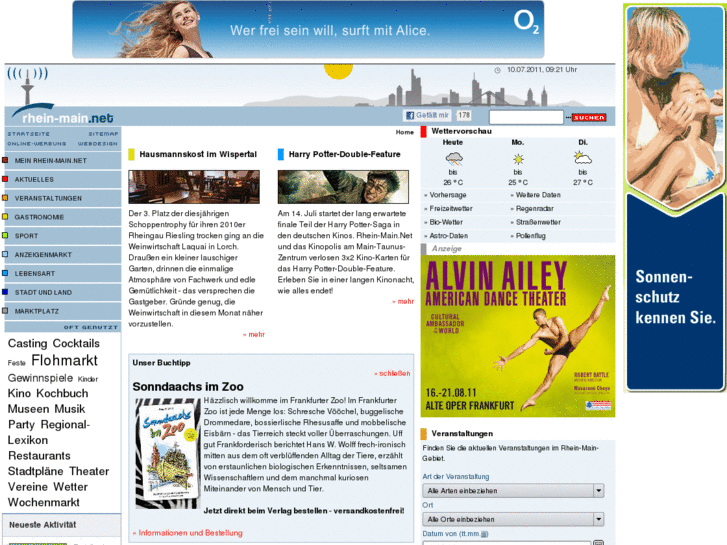Viewport: 727px width, 545px height.
Task: Open the Freizeitwetter link
Action: tap(451, 209)
